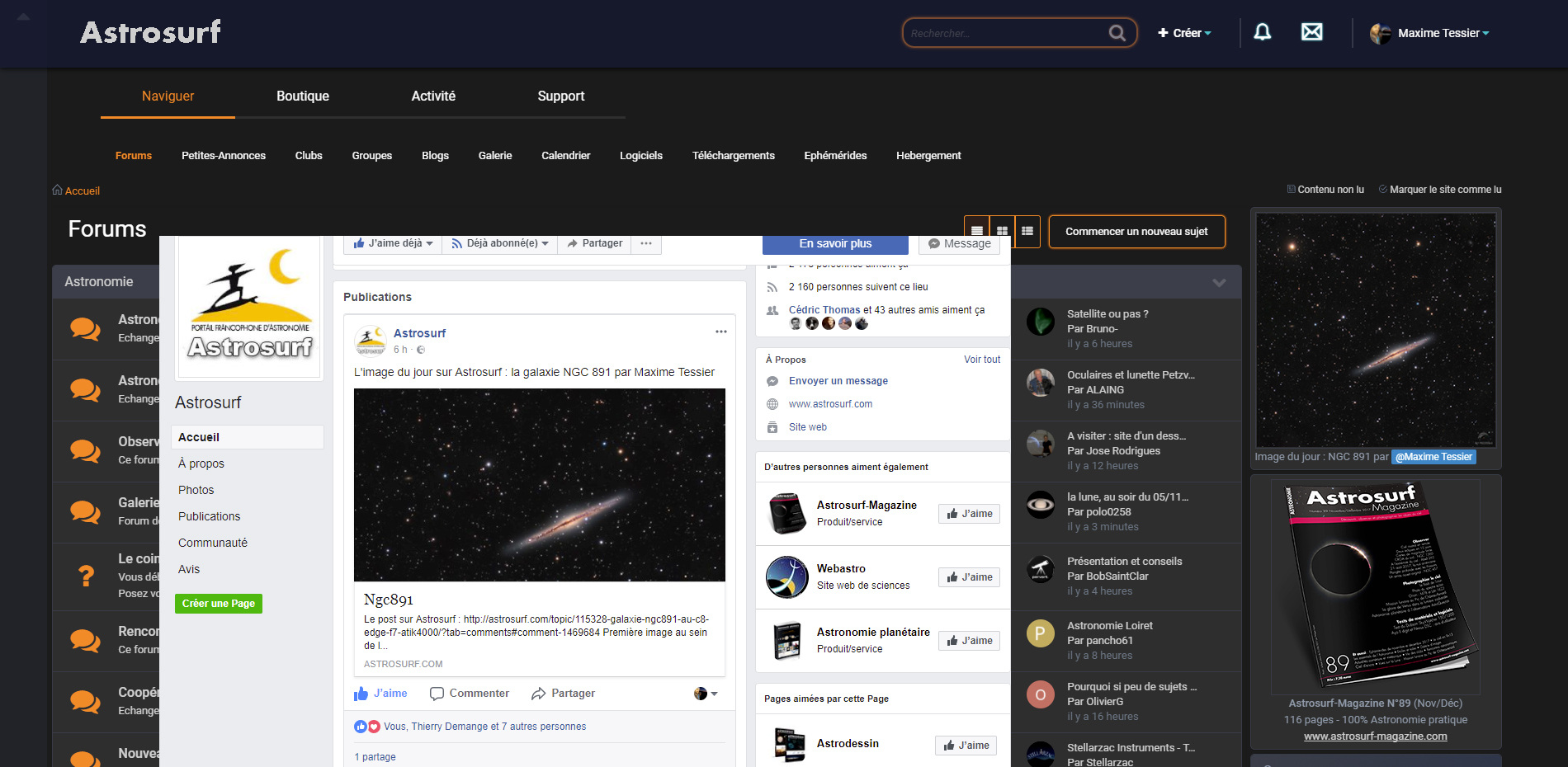Screen dimensions: 1568x767
Task: Open the Créer dropdown
Action: point(1184,33)
